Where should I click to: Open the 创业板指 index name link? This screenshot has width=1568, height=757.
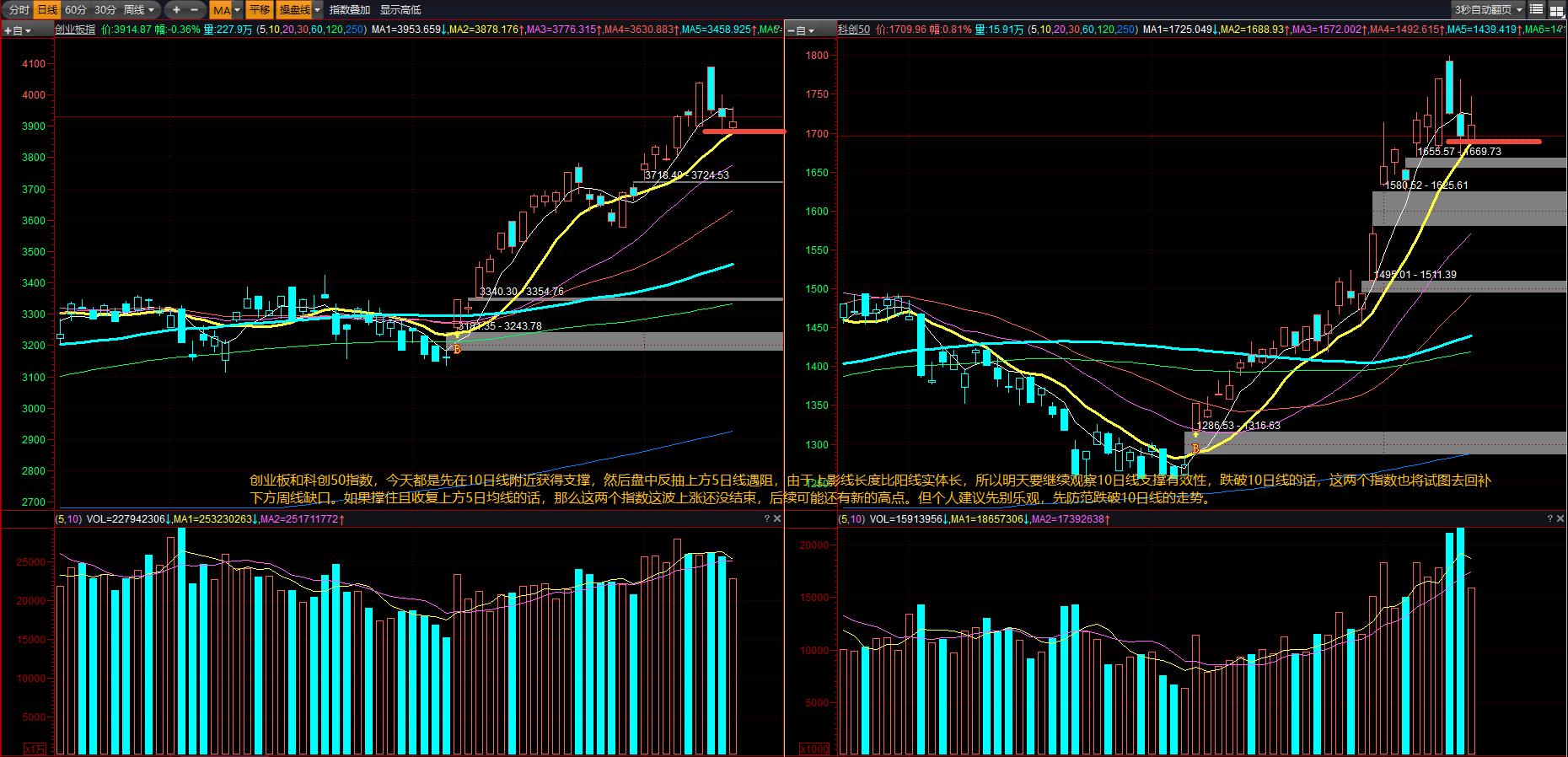pyautogui.click(x=76, y=30)
